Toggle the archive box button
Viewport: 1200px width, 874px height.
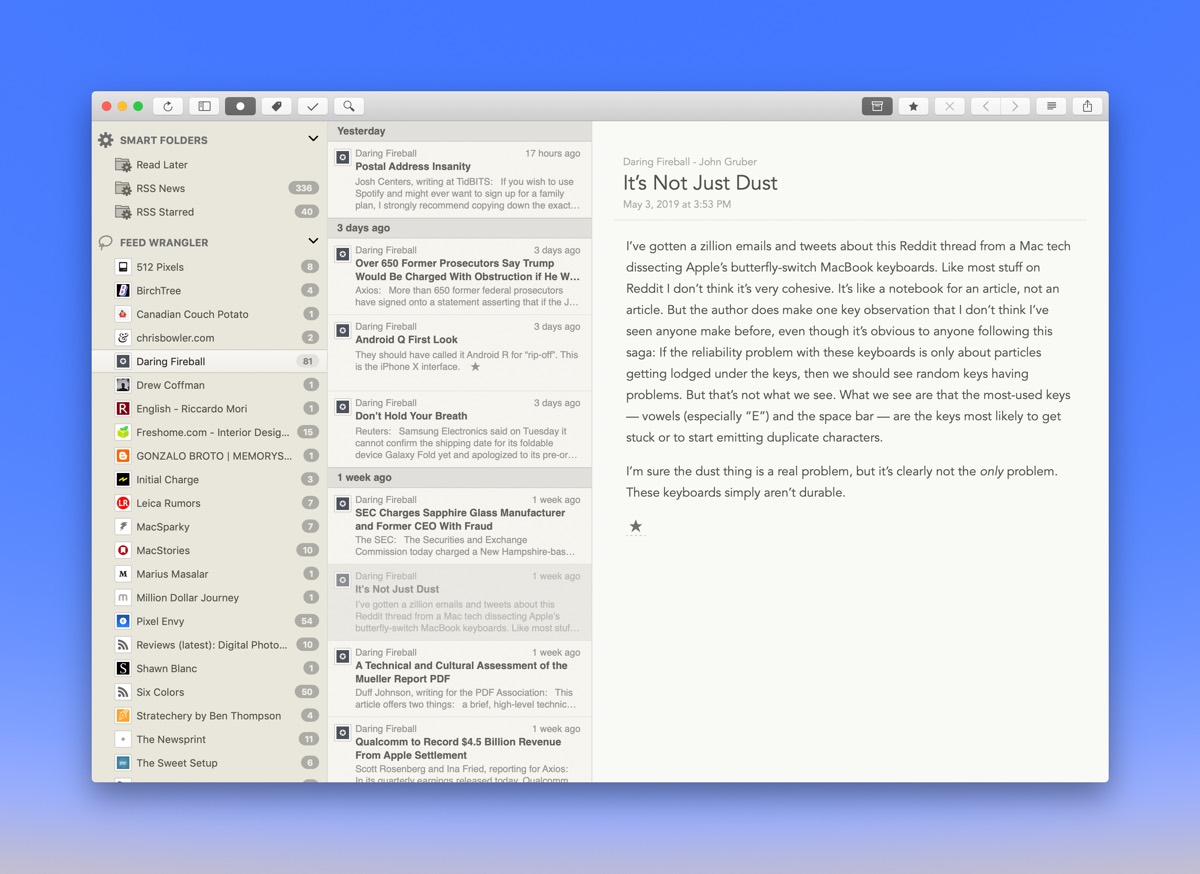(x=877, y=106)
